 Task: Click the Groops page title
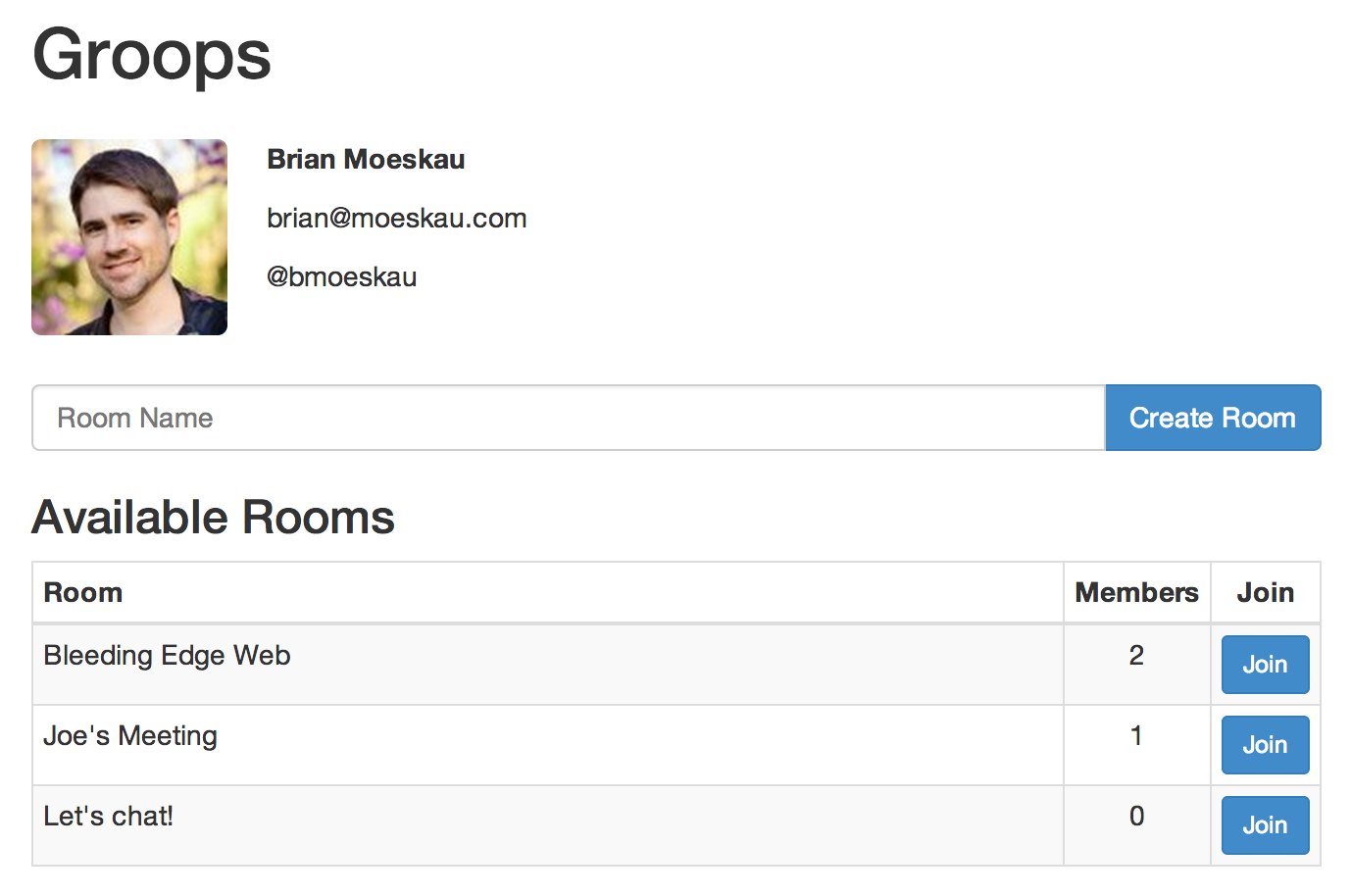click(152, 55)
